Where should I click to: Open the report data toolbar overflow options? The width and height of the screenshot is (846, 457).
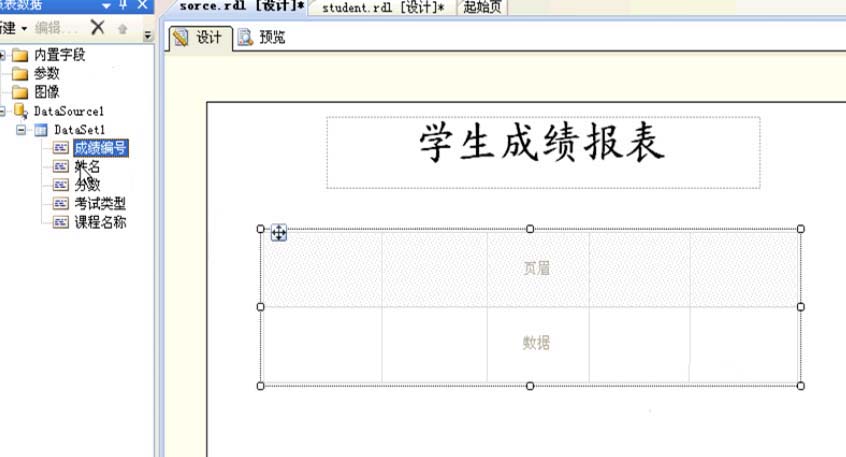pyautogui.click(x=147, y=36)
